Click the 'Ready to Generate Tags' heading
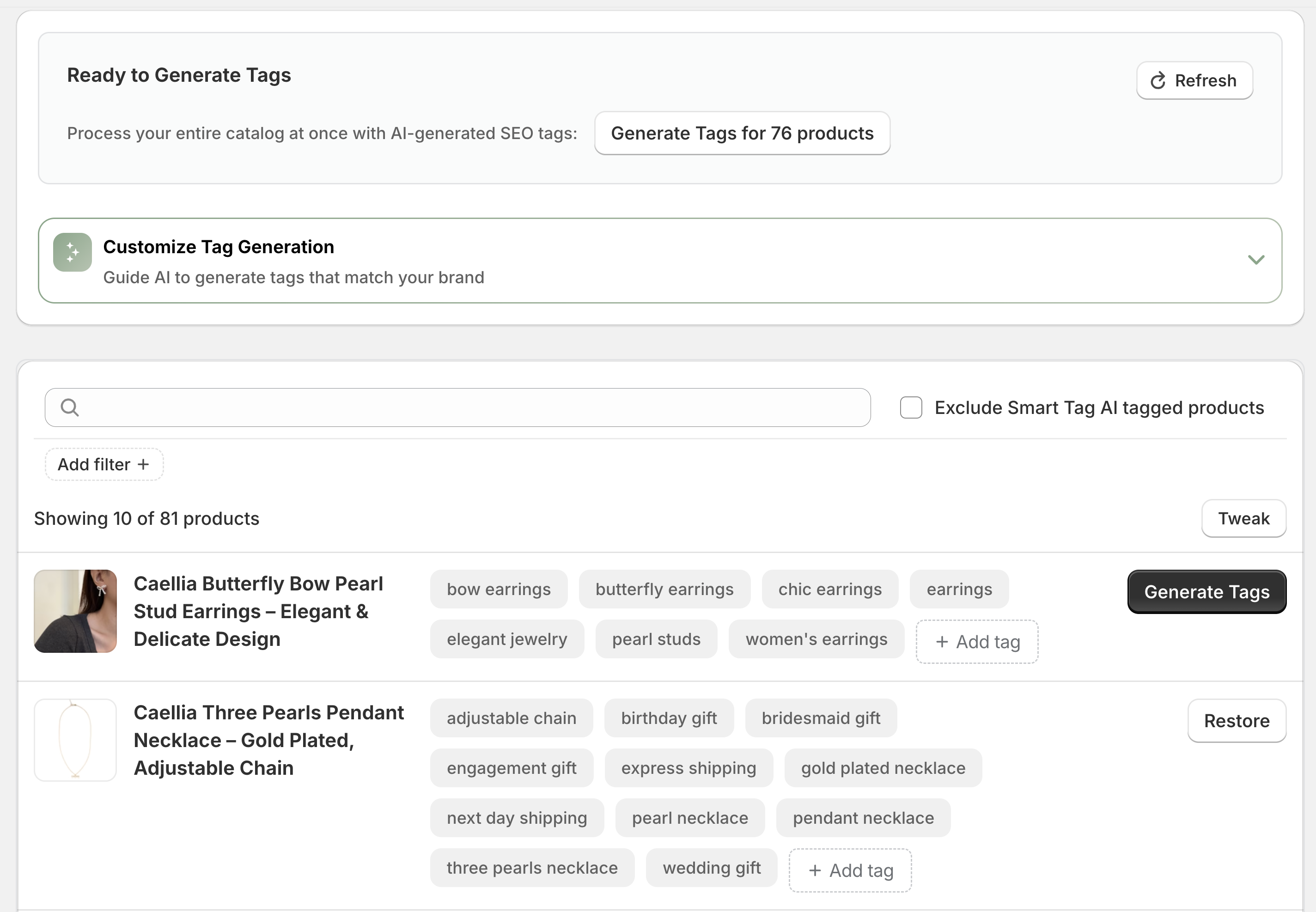Viewport: 1316px width, 912px height. click(x=179, y=75)
